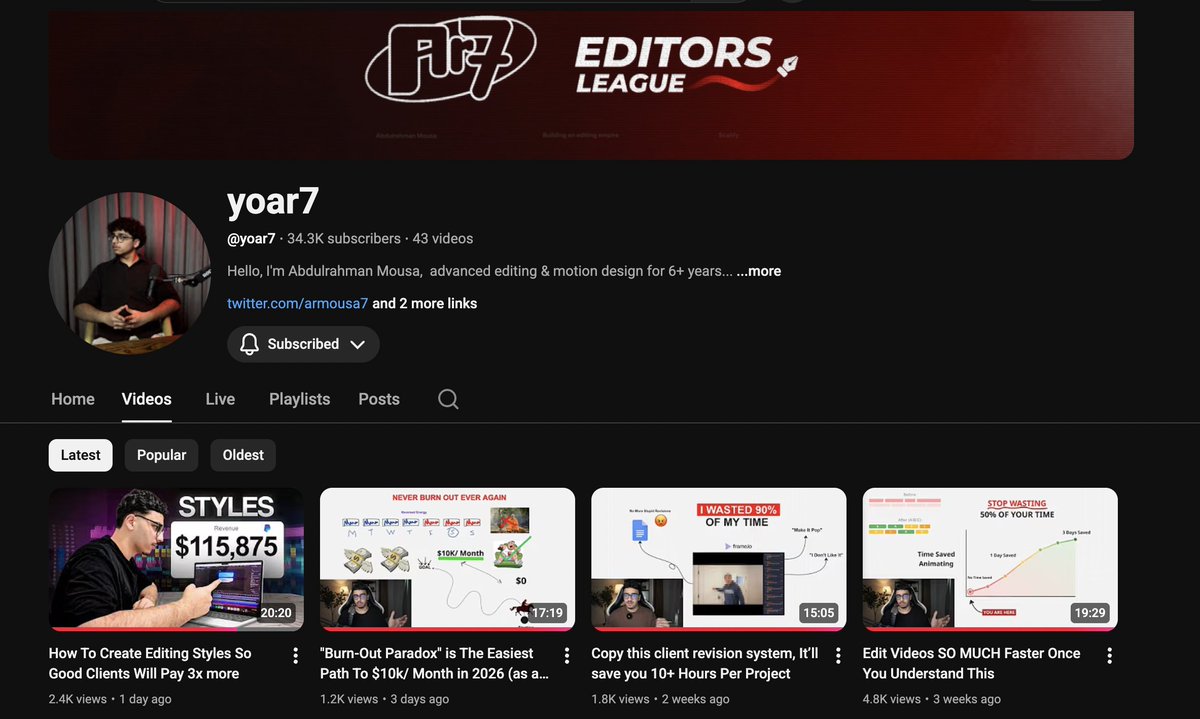Open options menu for the "Burn-Out Paradox" video

point(566,654)
